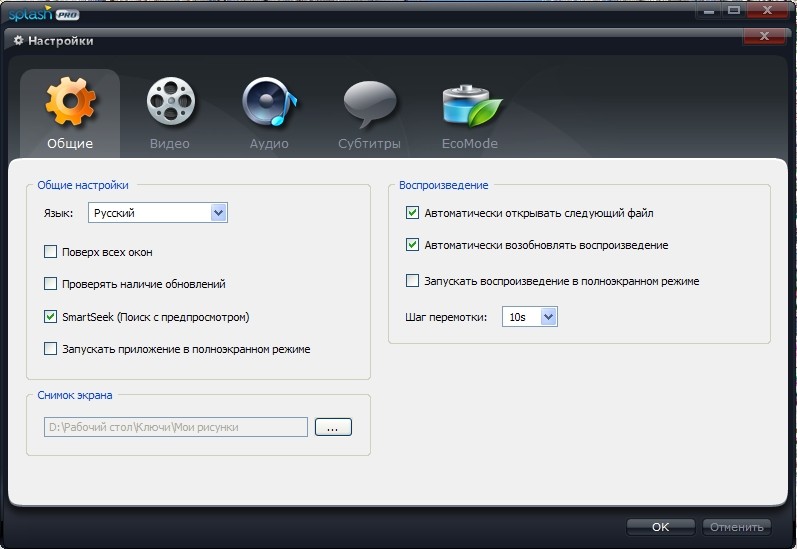Switch to the EcoMode tab label
797x549 pixels.
tap(470, 143)
